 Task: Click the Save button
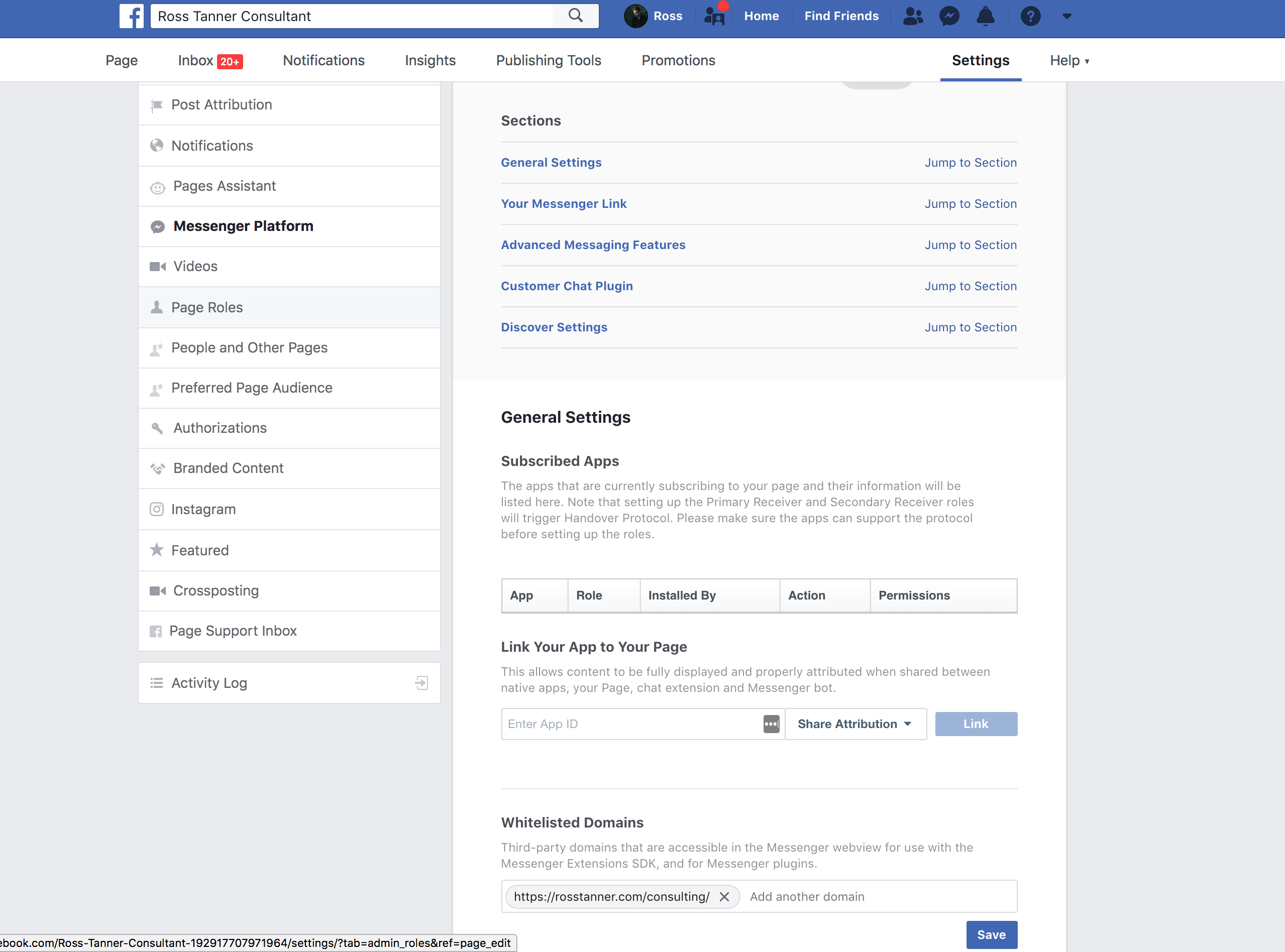(x=991, y=935)
